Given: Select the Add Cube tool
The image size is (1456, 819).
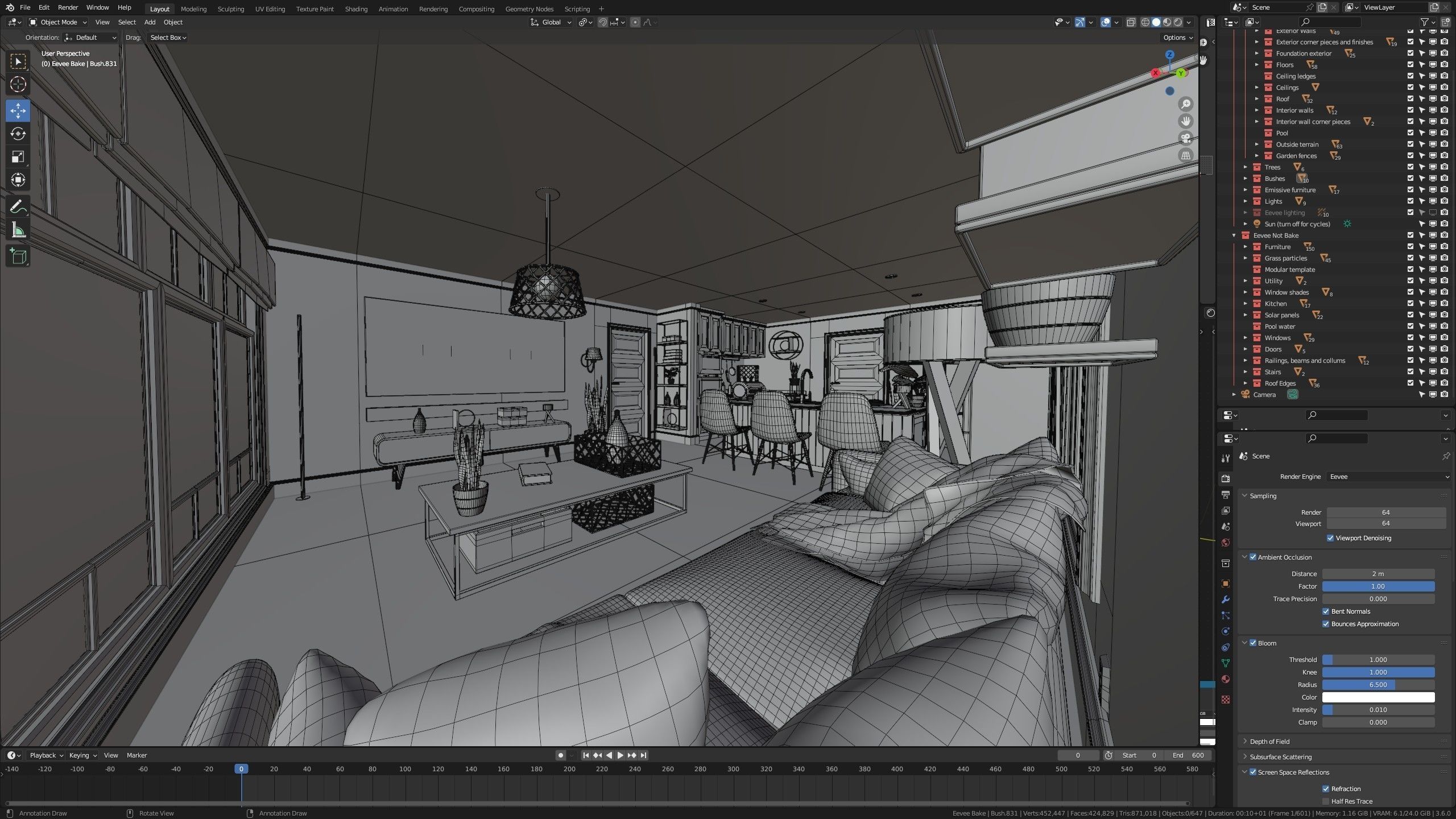Looking at the screenshot, I should tap(18, 257).
